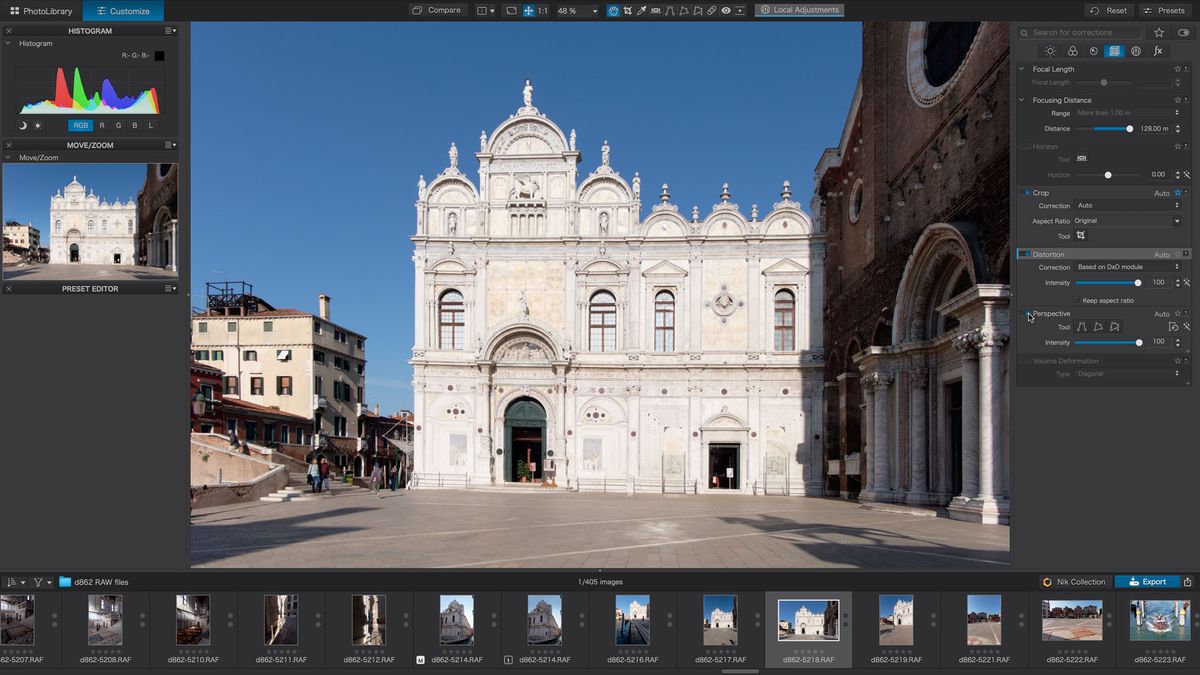Enable Keep aspect ratio checkbox

tap(1077, 301)
